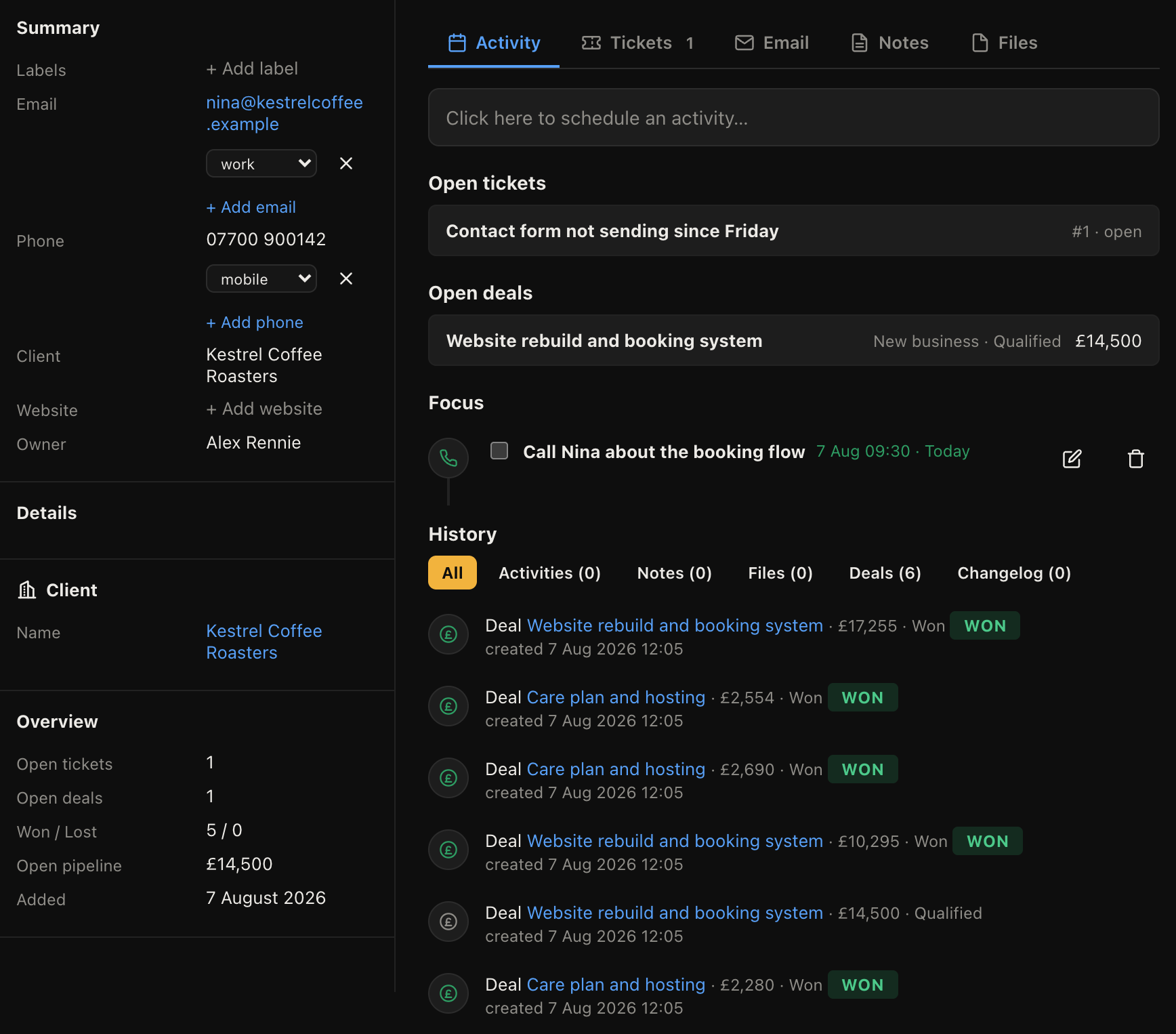Filter history by Notes (0)
This screenshot has height=1034, width=1176.
tap(674, 573)
